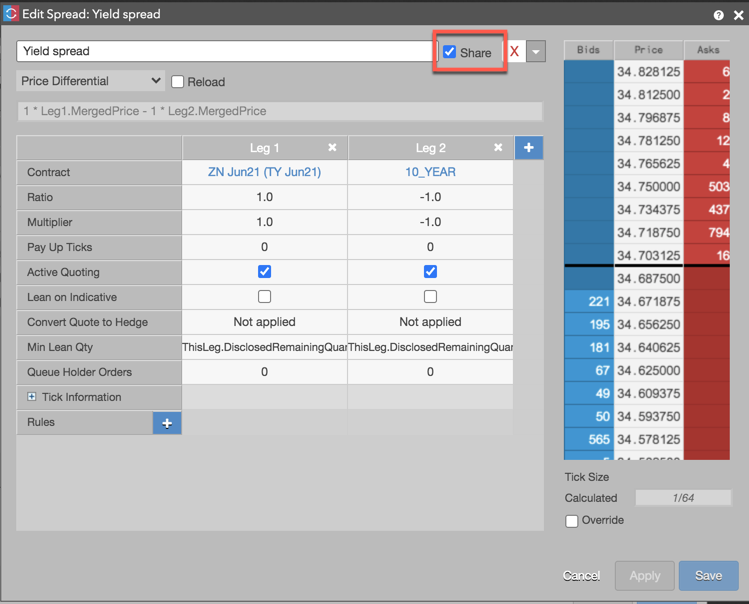Open the help question mark icon
Viewport: 749px width, 604px height.
coord(718,15)
